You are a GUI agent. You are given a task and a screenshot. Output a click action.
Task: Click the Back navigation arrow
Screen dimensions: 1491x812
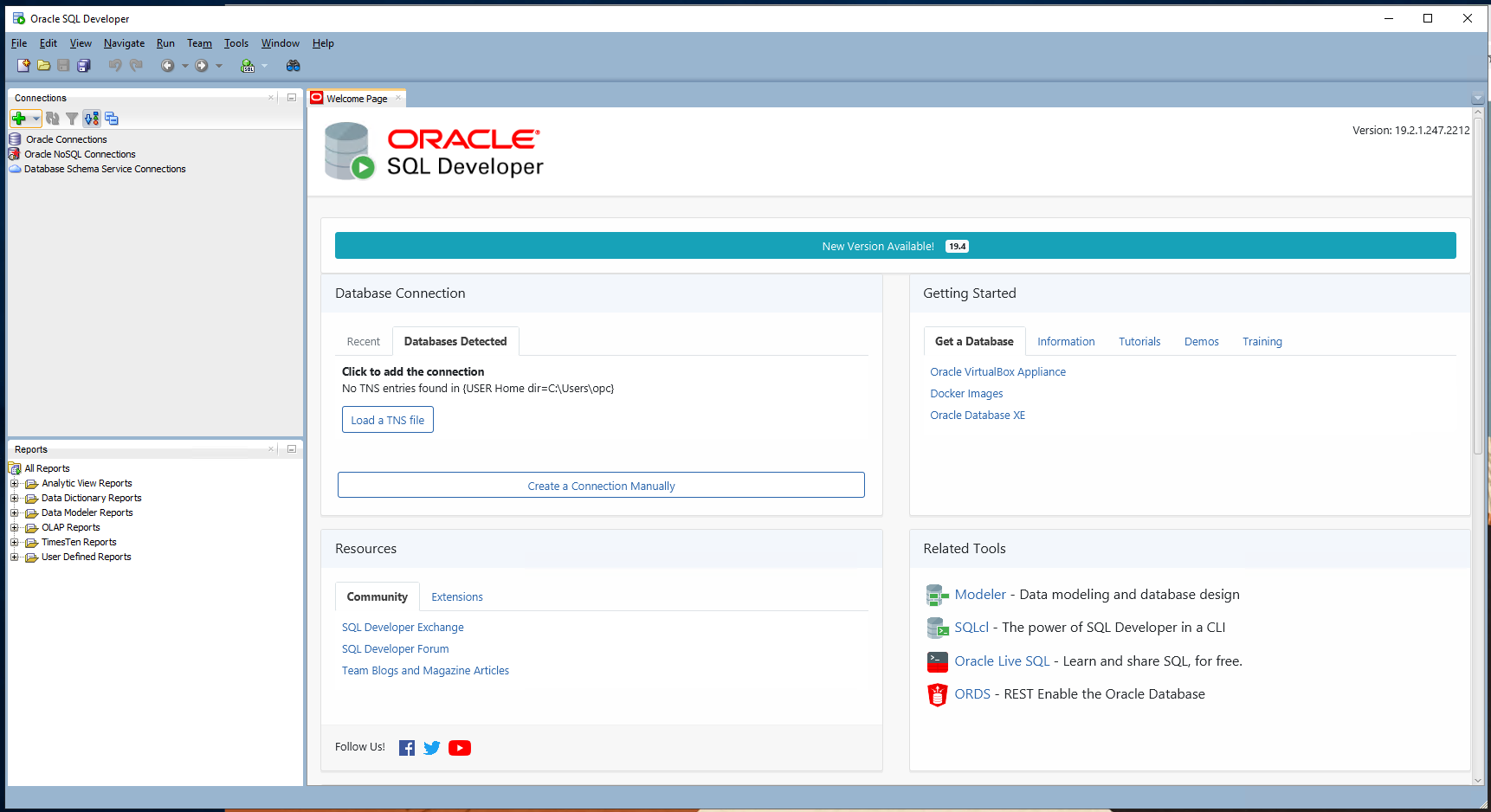168,66
